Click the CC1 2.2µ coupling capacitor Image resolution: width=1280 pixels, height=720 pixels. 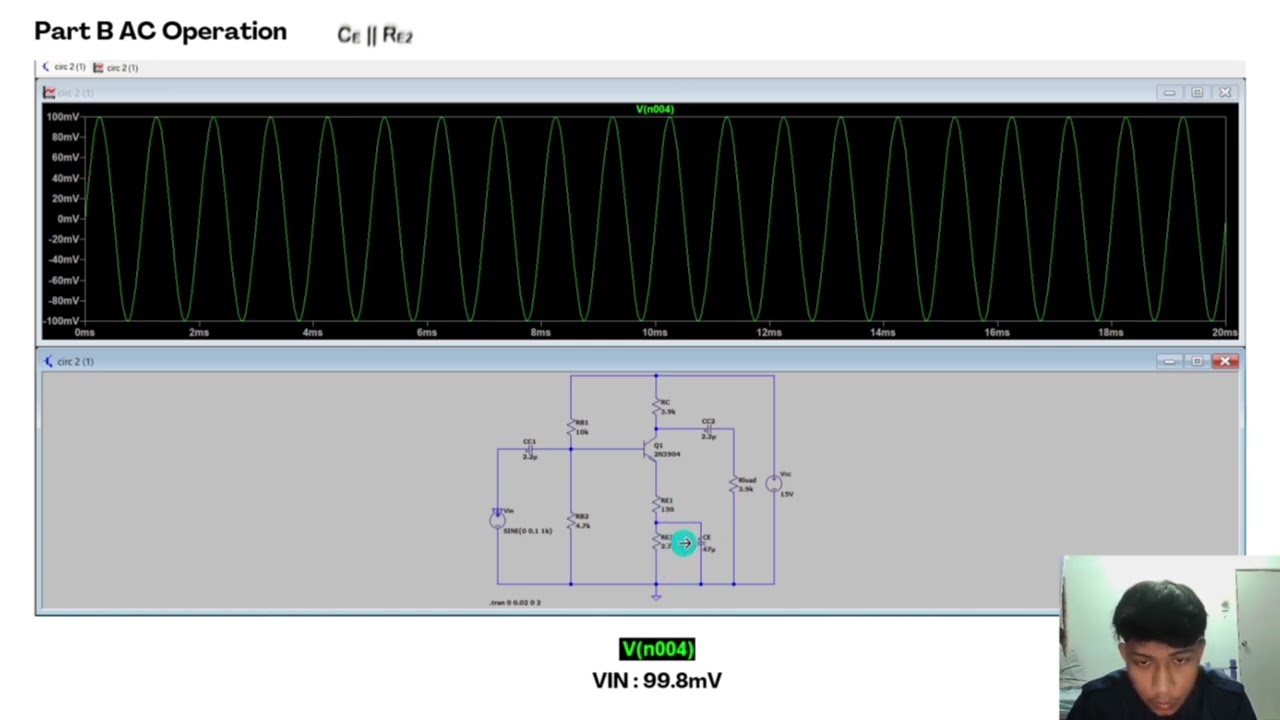530,449
